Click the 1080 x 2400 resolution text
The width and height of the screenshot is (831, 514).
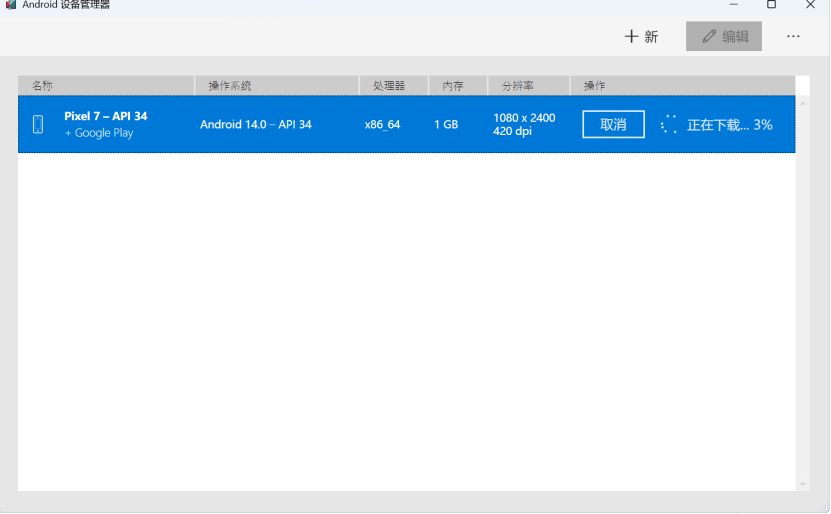click(x=524, y=118)
